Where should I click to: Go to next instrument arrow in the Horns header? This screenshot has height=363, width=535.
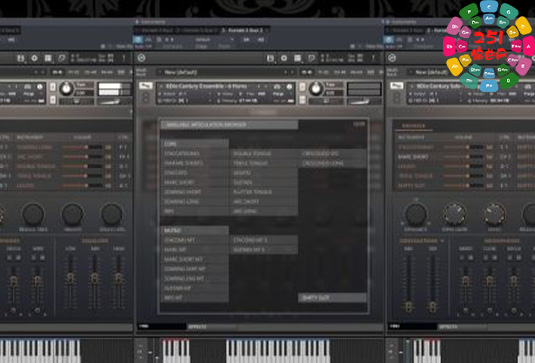click(266, 87)
